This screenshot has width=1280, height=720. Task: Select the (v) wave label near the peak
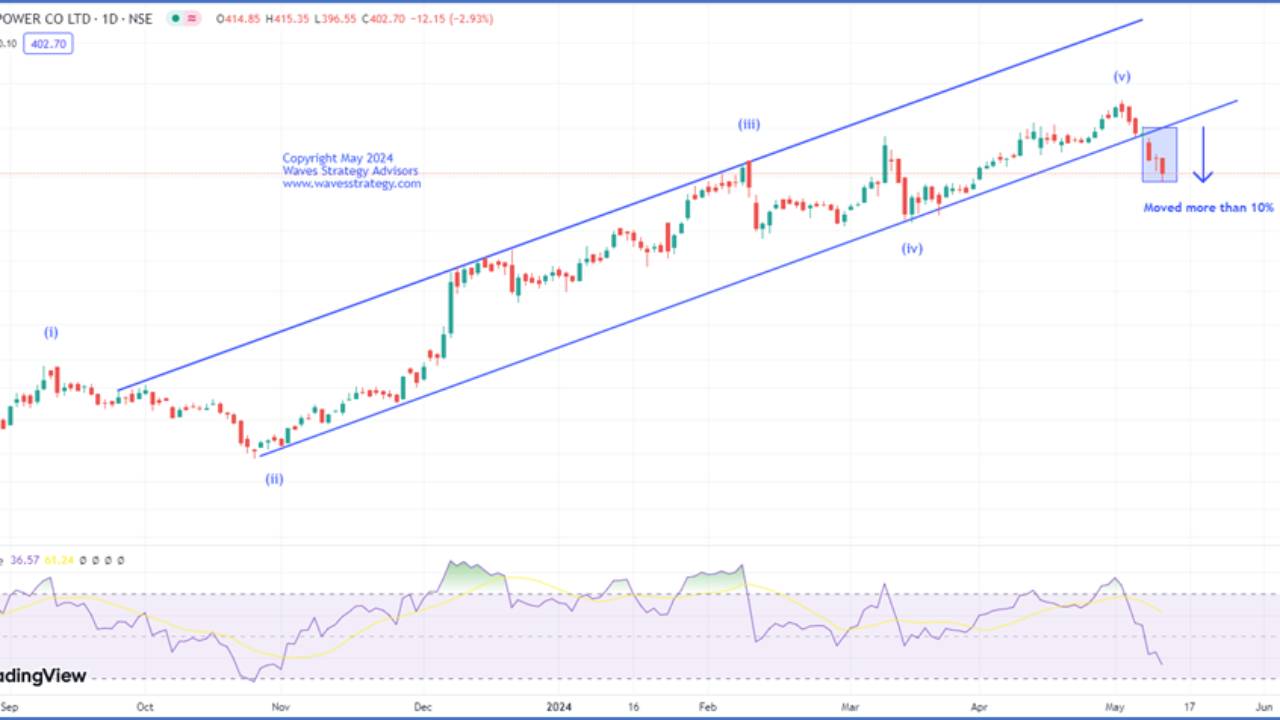pyautogui.click(x=1122, y=74)
